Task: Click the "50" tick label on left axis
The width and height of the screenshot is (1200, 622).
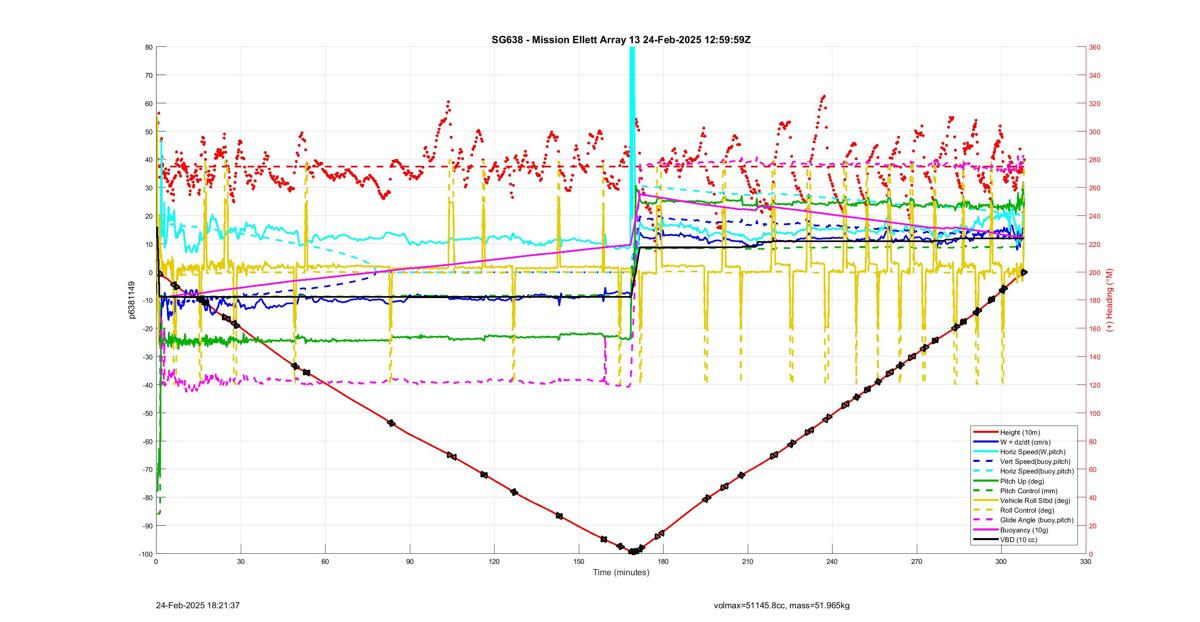Action: [x=148, y=132]
